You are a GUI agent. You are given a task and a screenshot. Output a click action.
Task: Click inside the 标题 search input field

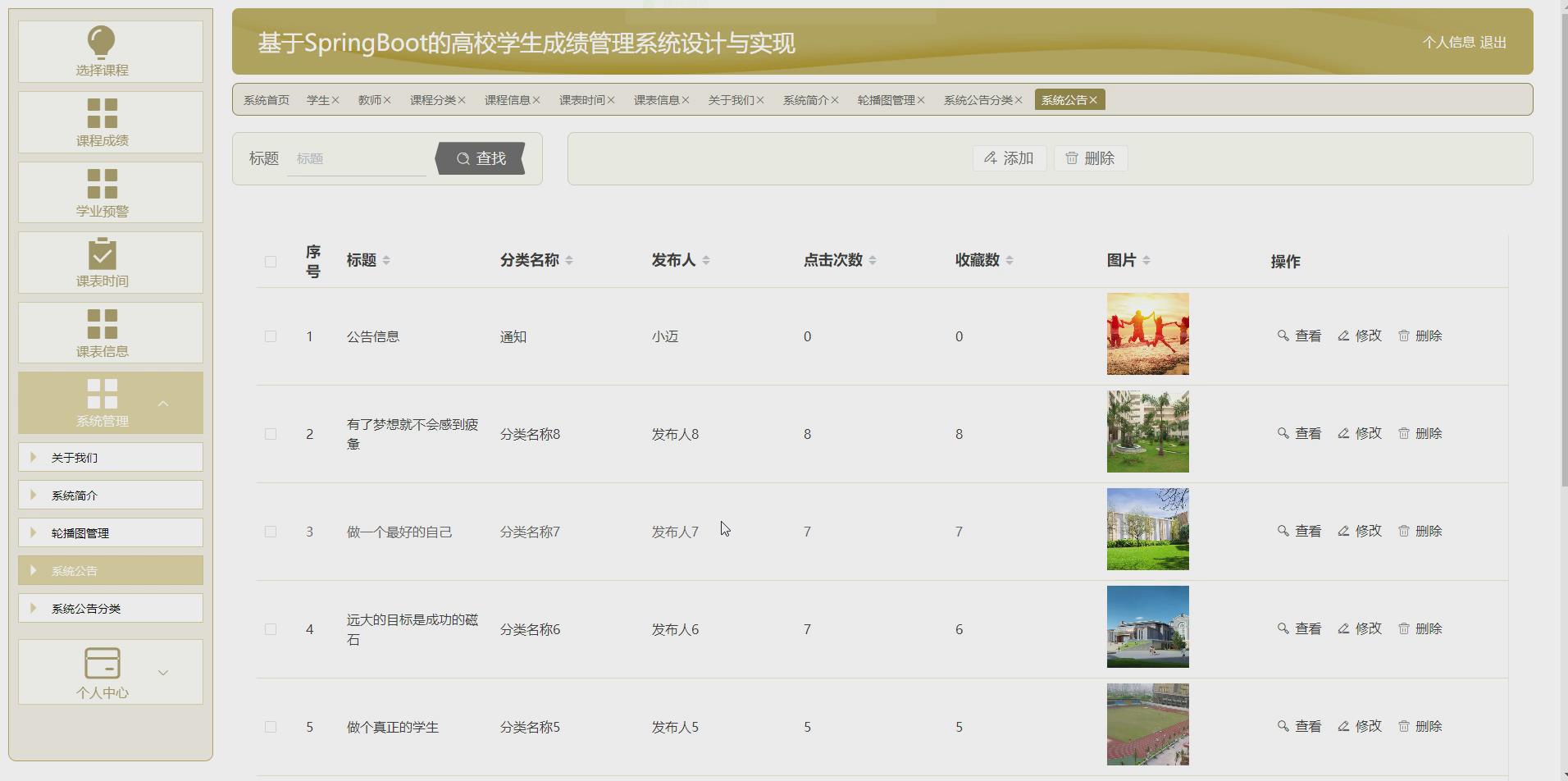tap(357, 158)
